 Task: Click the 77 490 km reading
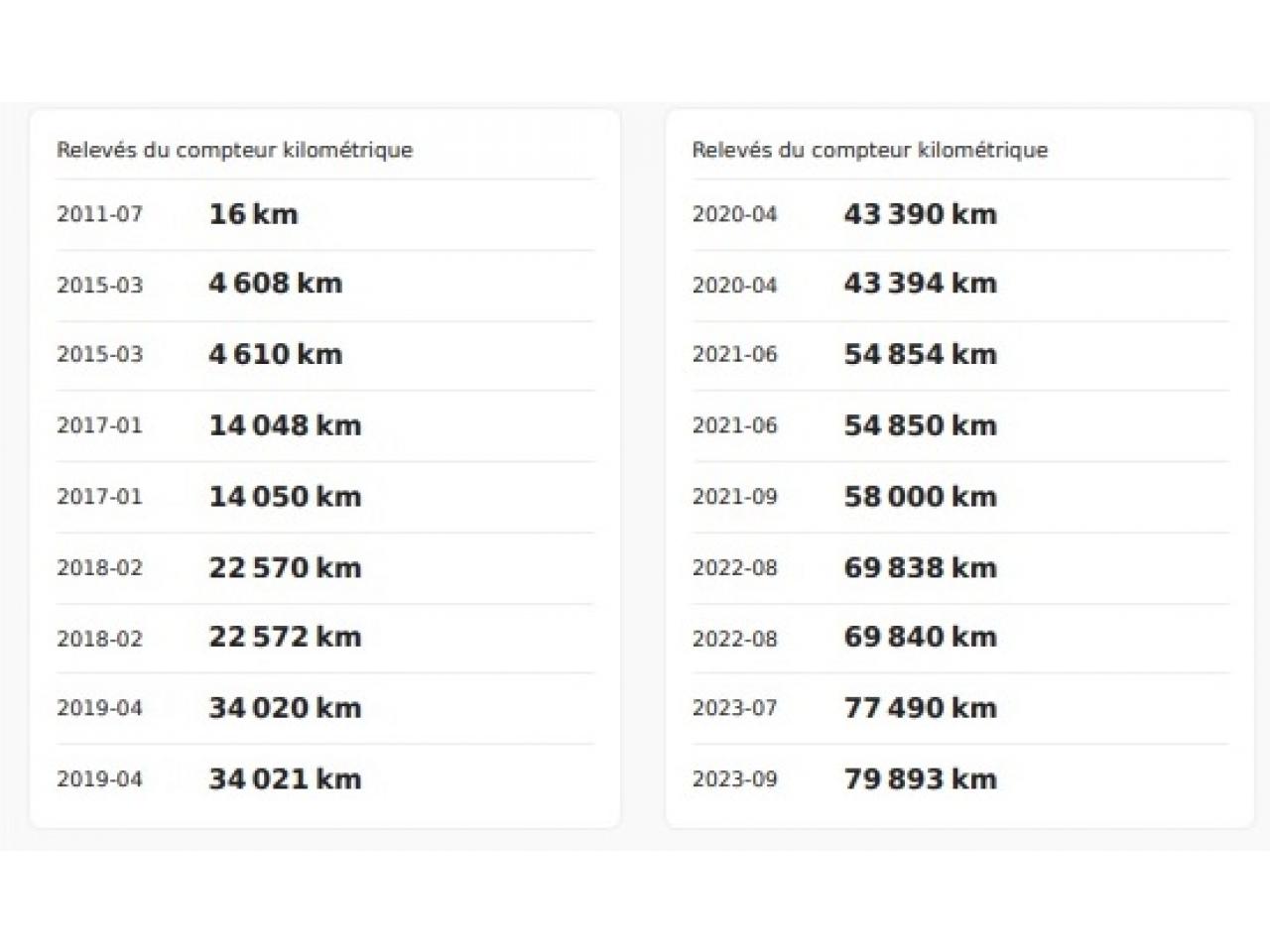pyautogui.click(x=920, y=708)
